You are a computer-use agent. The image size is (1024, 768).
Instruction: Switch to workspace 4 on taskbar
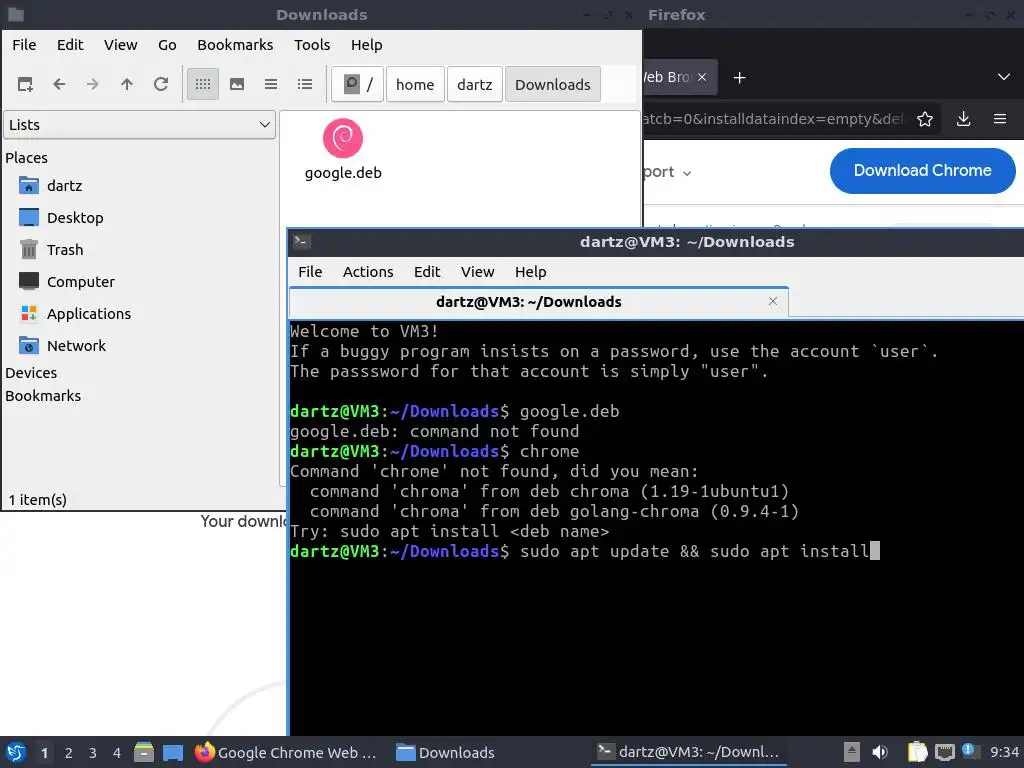[117, 753]
